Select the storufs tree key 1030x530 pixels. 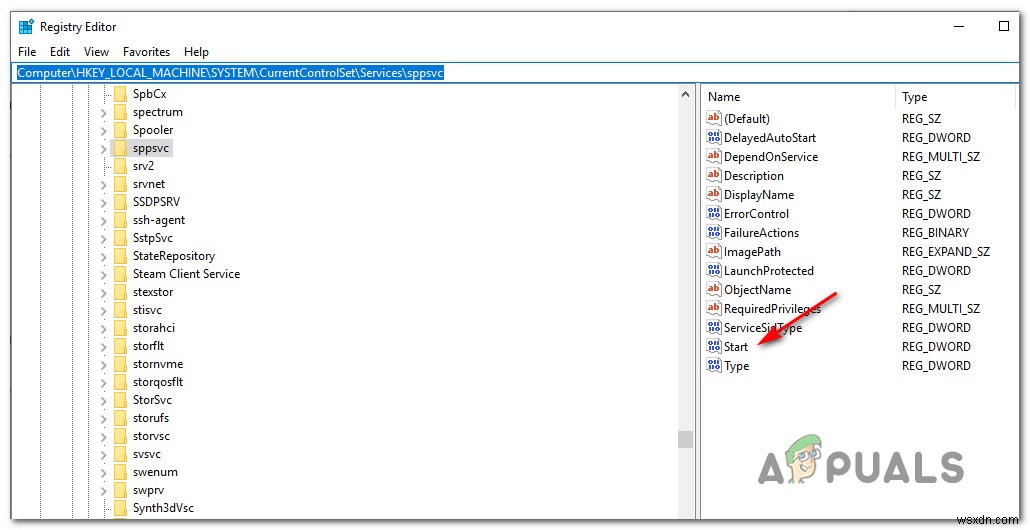click(x=150, y=418)
